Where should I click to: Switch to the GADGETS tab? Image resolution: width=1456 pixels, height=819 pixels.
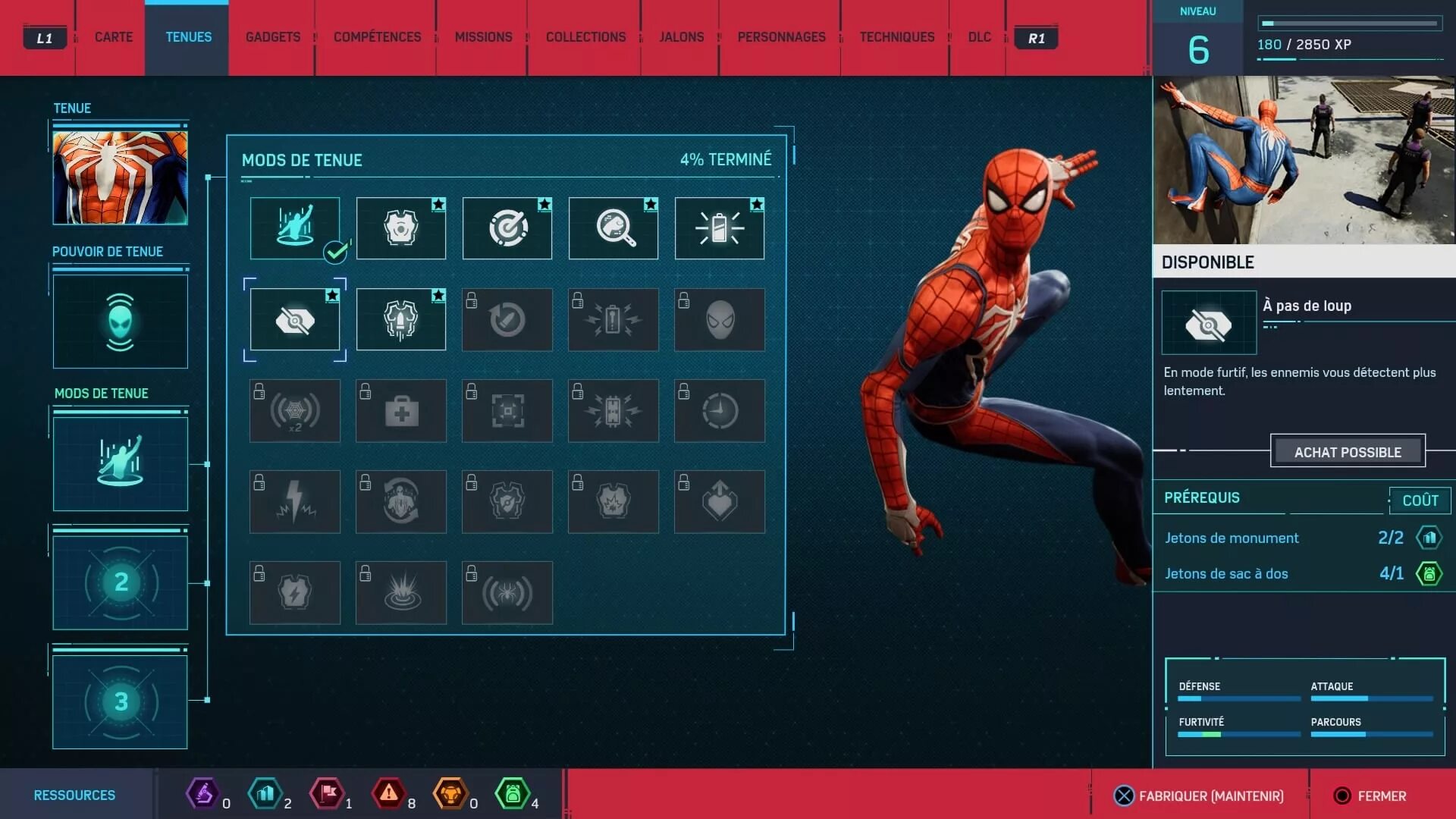click(x=272, y=37)
